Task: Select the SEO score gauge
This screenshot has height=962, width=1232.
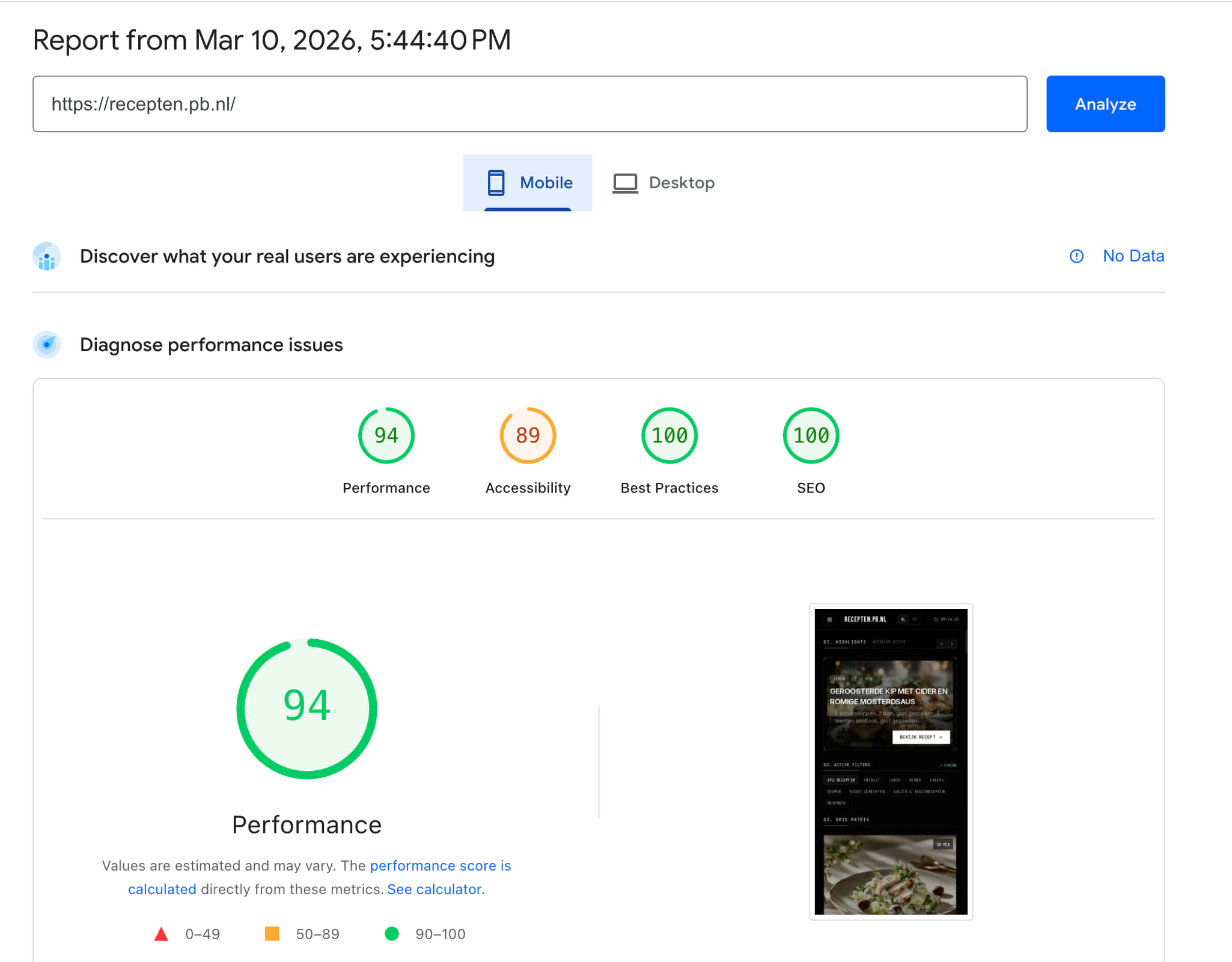Action: [811, 436]
